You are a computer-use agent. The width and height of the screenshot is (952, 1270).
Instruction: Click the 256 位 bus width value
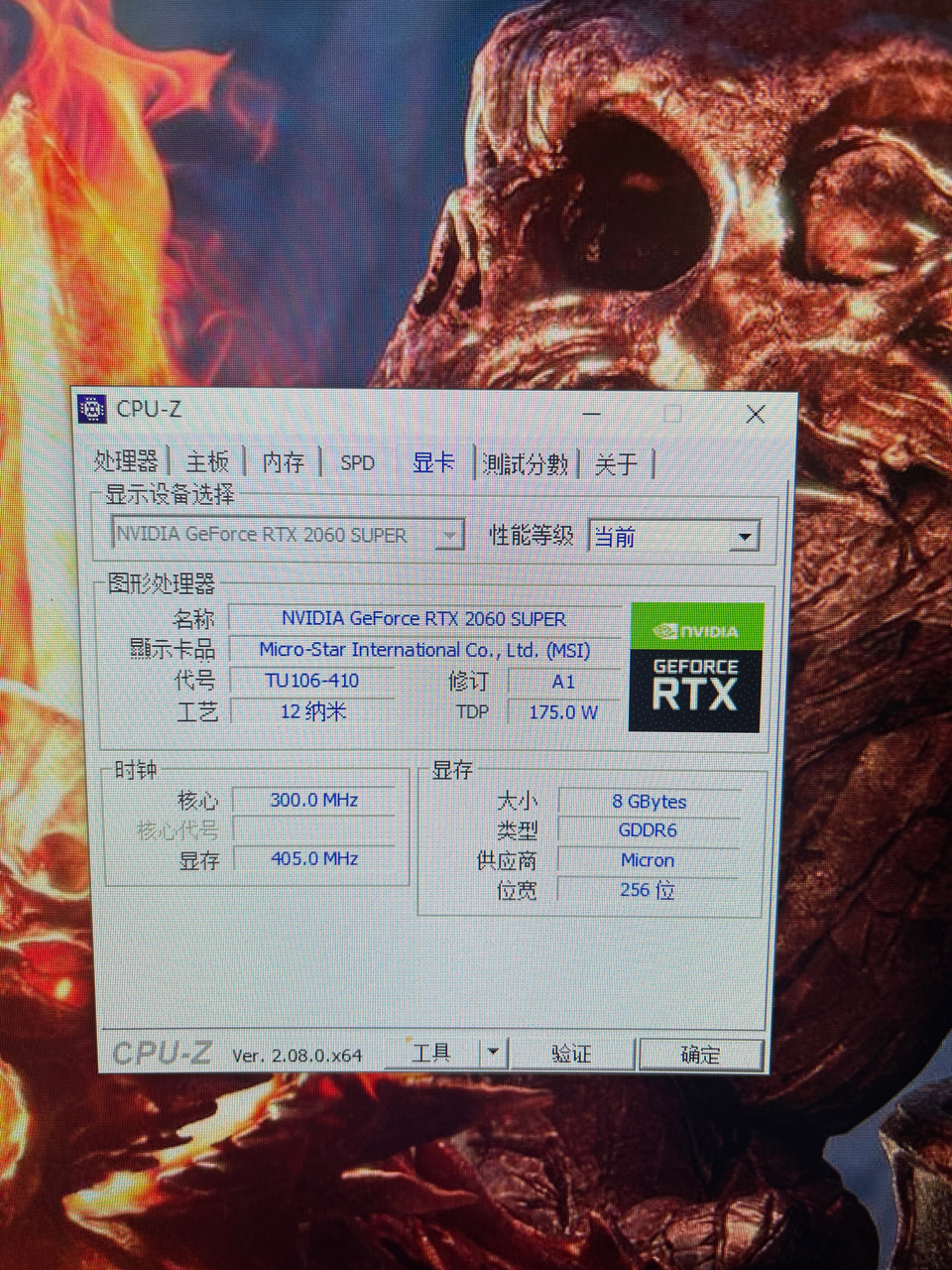click(x=648, y=890)
